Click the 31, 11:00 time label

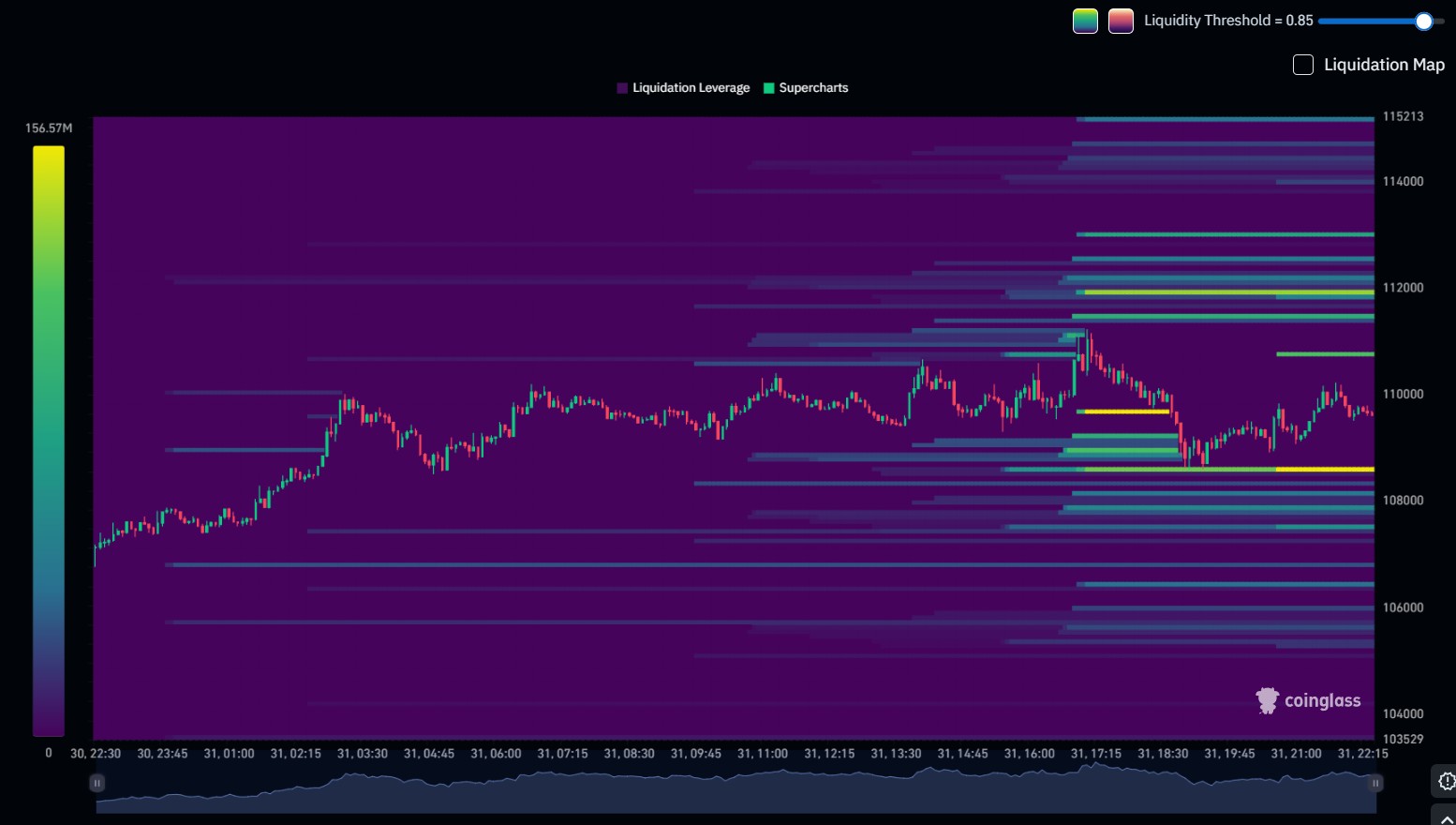coord(762,754)
